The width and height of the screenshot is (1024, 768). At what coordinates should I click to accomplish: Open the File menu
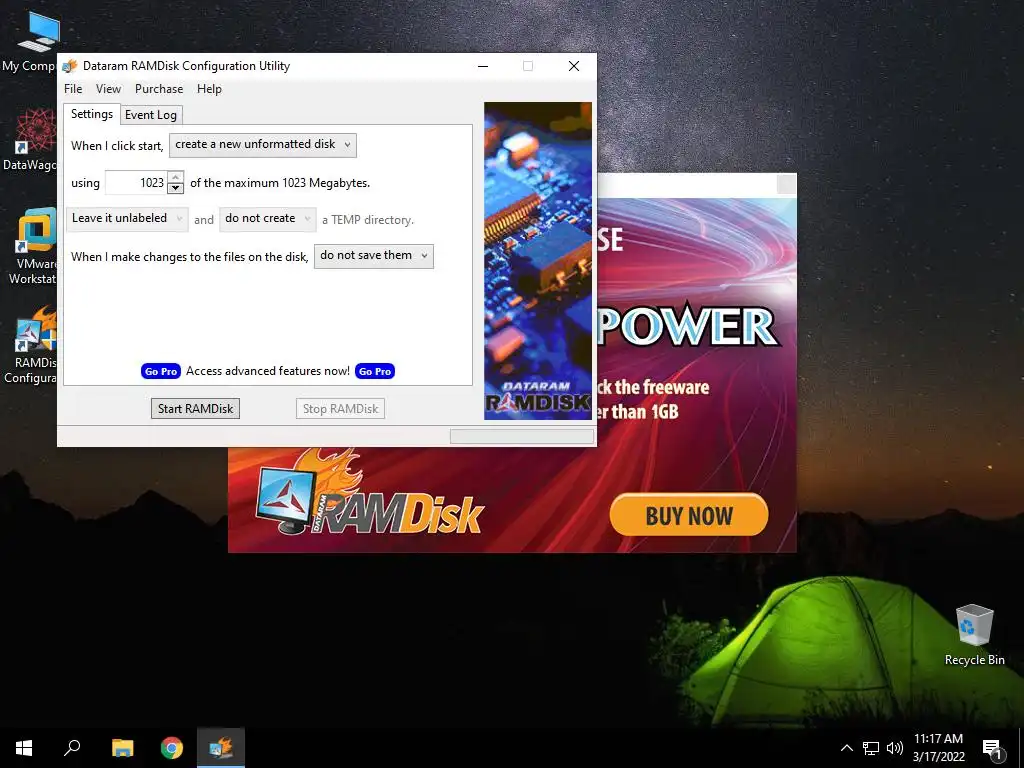73,89
